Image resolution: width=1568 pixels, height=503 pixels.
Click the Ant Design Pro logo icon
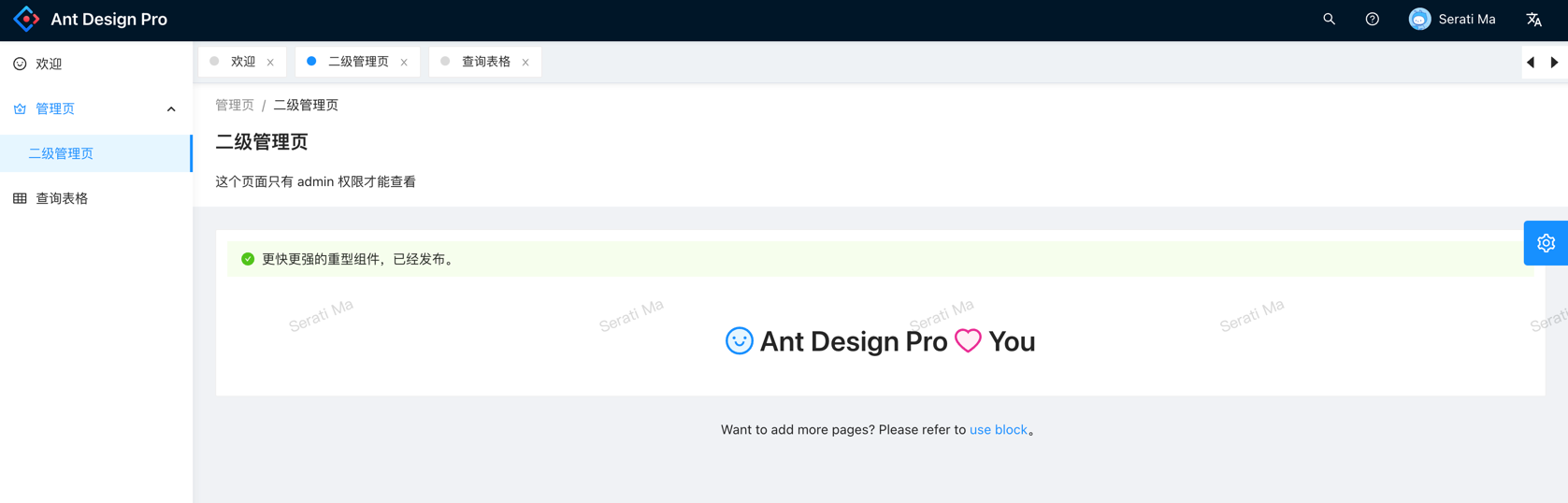click(x=27, y=19)
